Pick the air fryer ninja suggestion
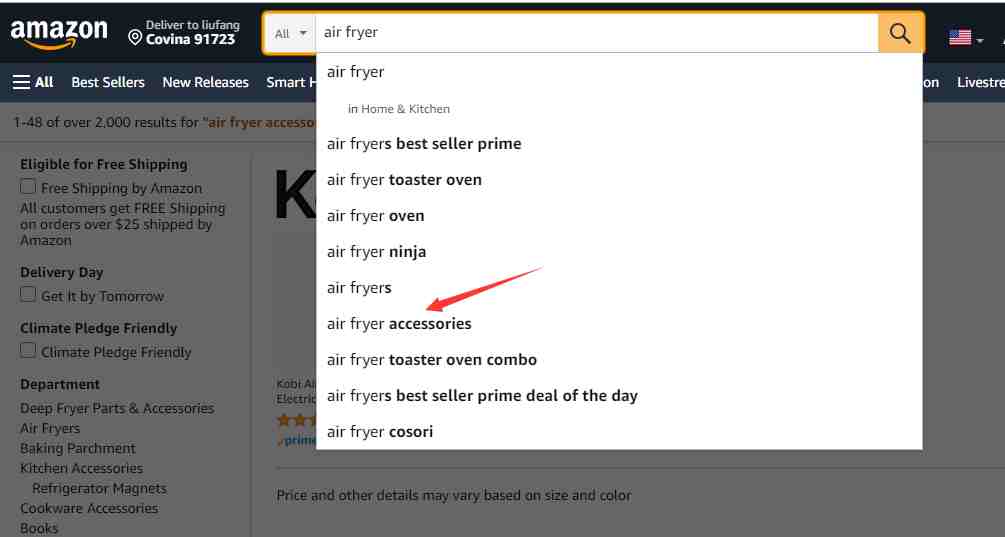Image resolution: width=1005 pixels, height=537 pixels. (376, 252)
